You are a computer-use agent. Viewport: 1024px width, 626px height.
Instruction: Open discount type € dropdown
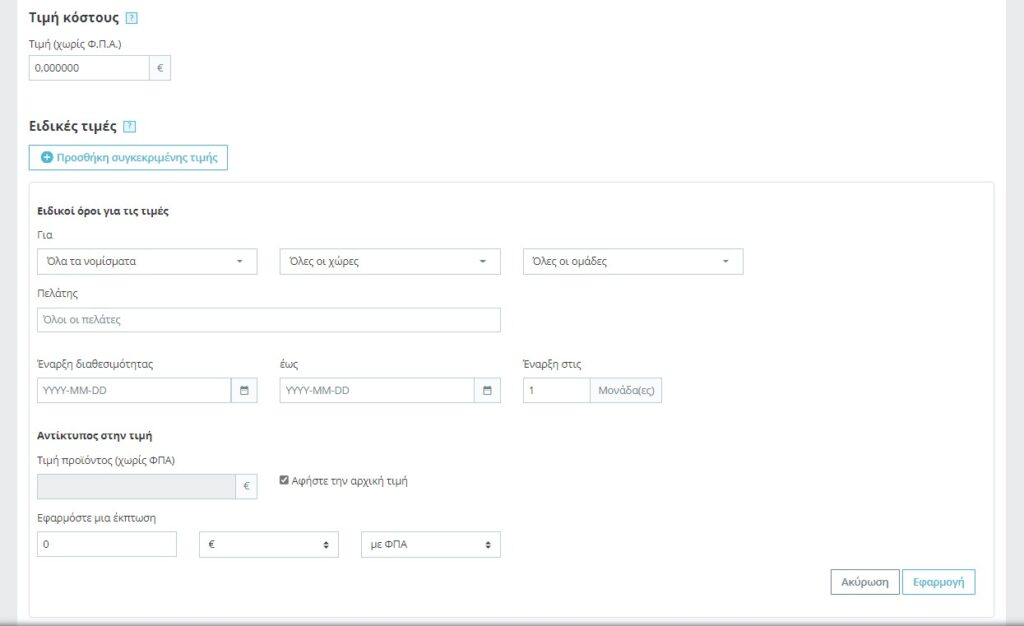click(x=269, y=544)
